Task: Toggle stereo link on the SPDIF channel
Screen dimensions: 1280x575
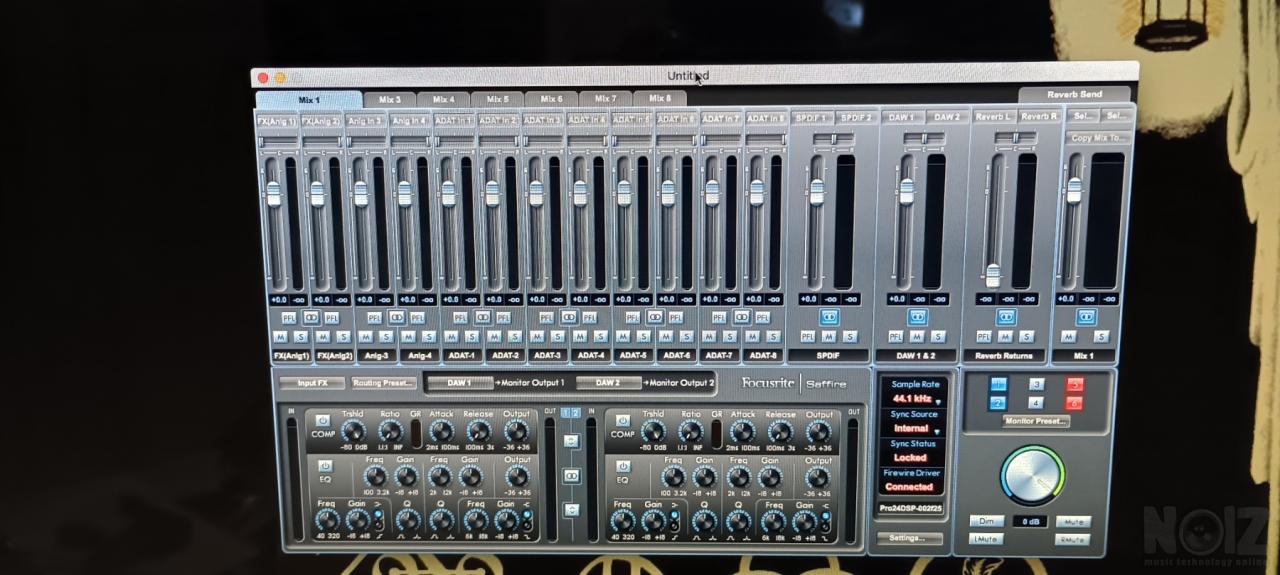Action: 829,317
